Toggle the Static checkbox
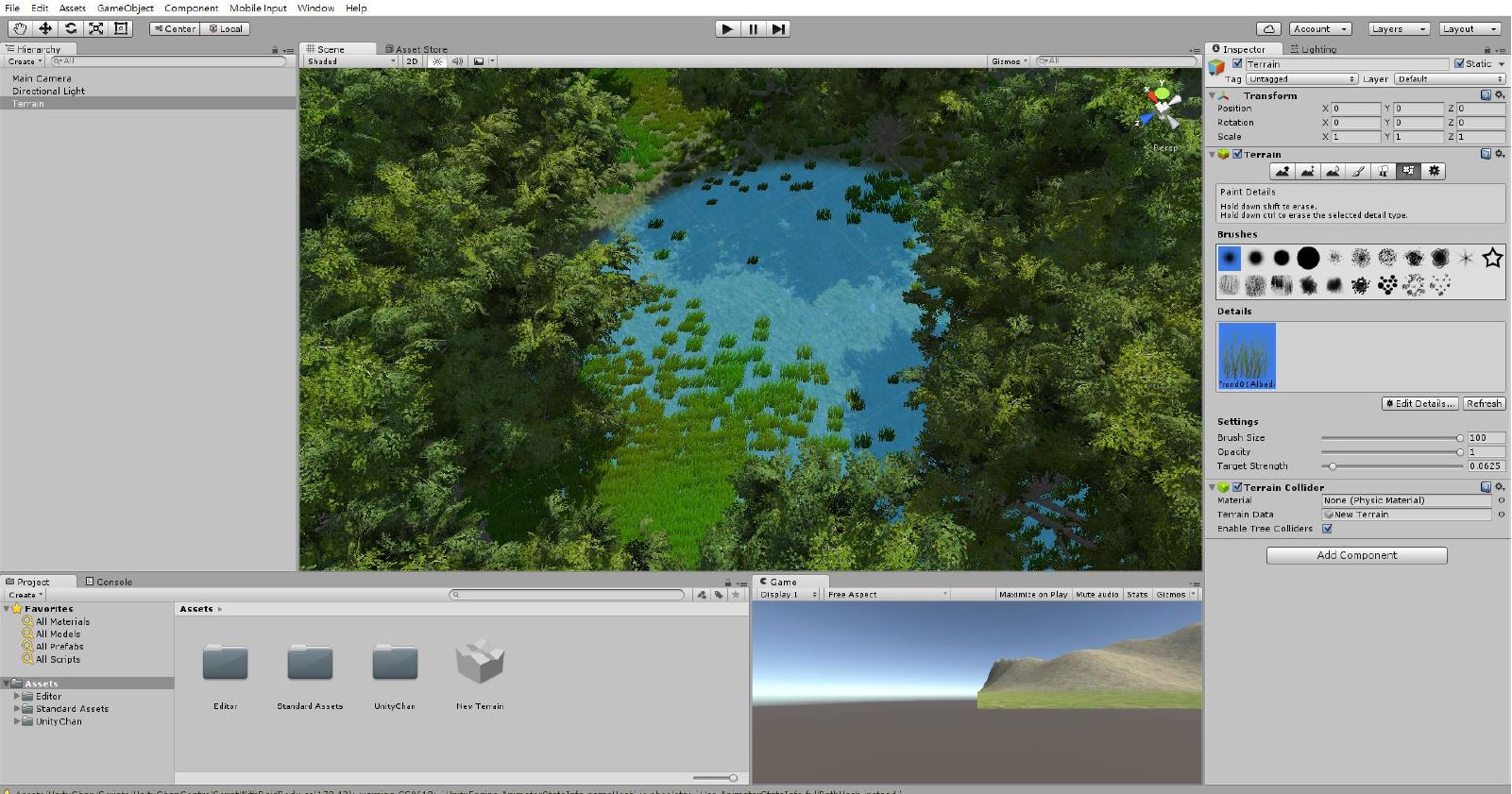The height and width of the screenshot is (794, 1512). [1459, 64]
